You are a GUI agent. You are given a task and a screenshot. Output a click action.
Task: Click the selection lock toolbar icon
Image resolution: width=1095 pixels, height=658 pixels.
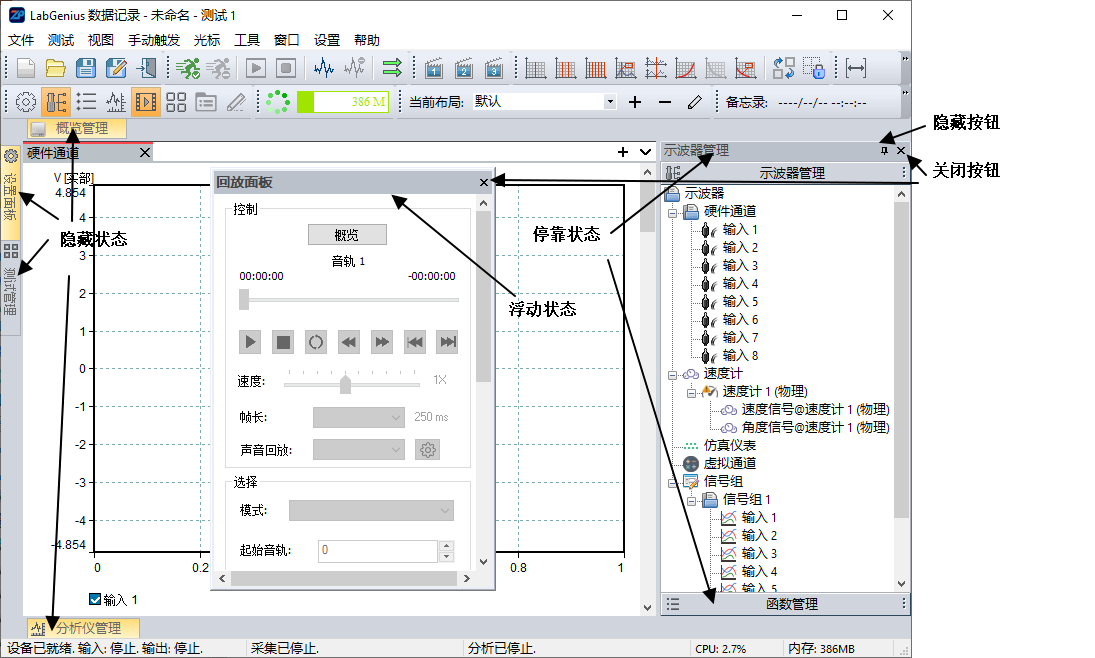pos(814,68)
